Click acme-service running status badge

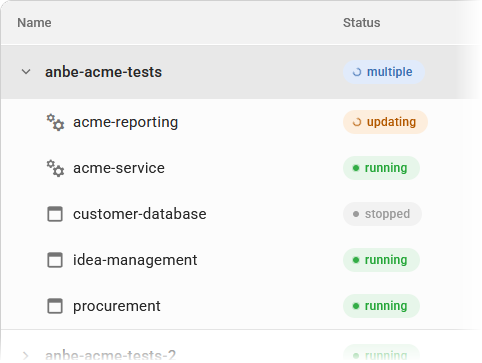(381, 168)
